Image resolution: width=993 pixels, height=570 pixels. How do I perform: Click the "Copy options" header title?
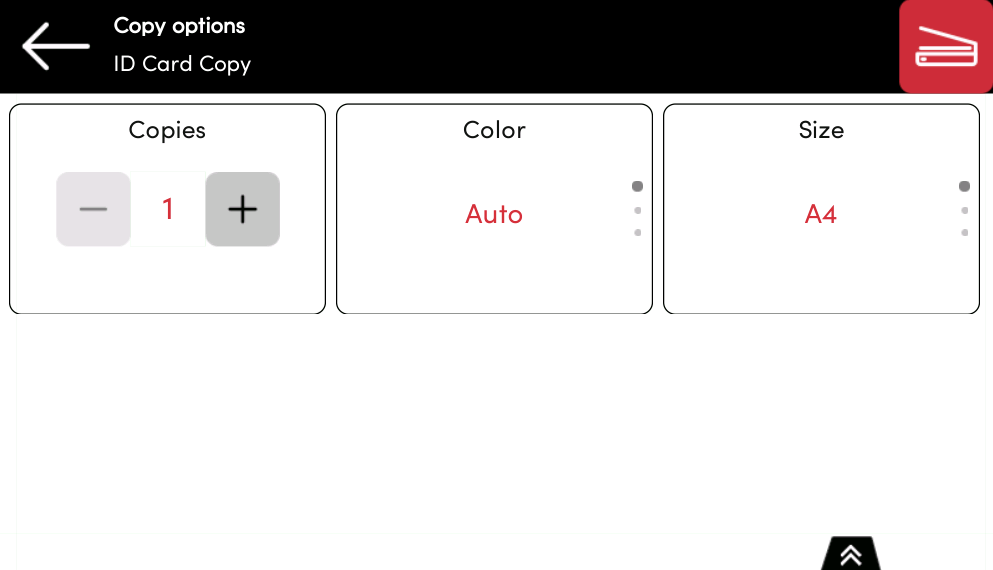pyautogui.click(x=179, y=26)
